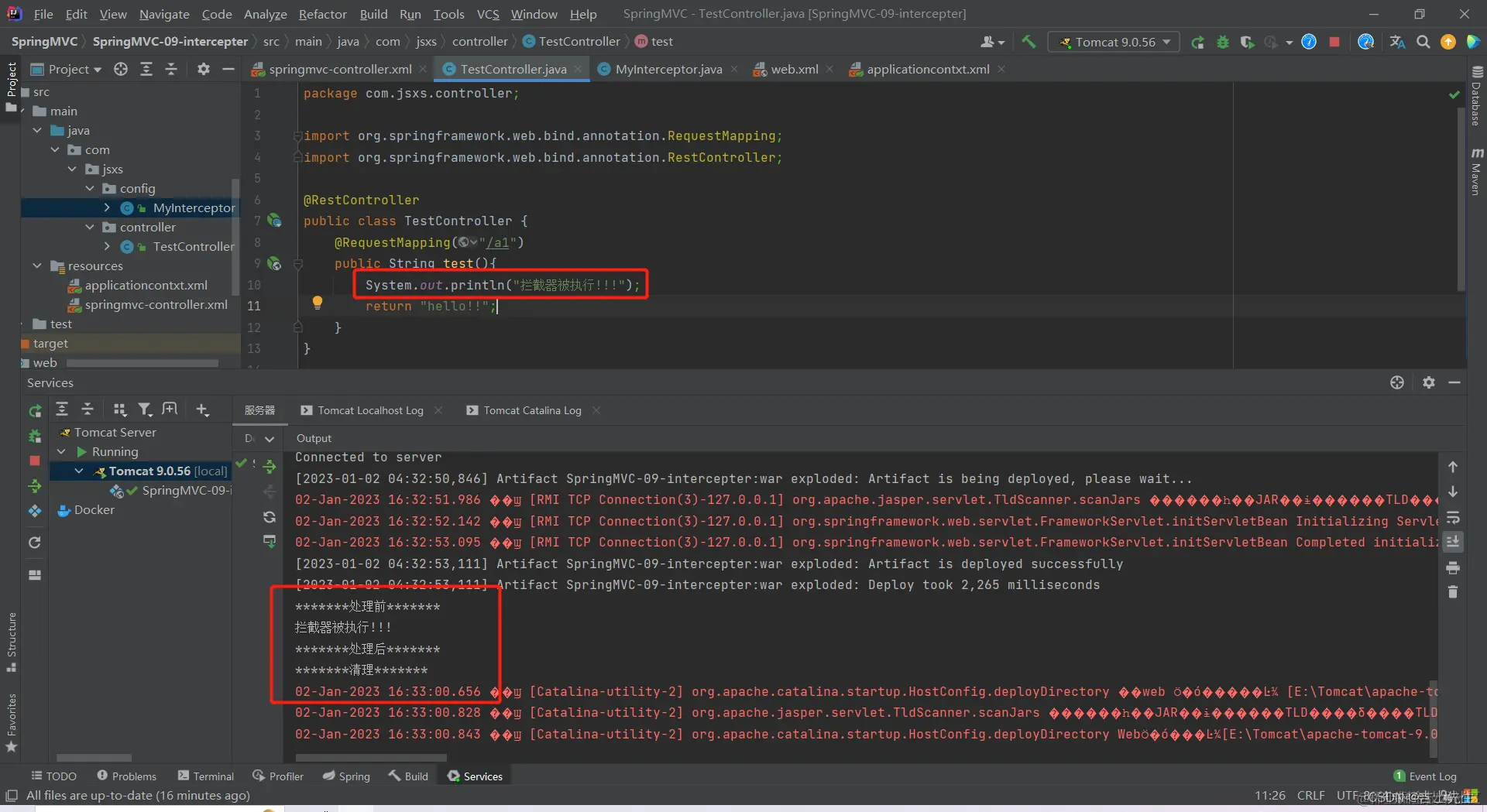Open the translate icon in the toolbar
The width and height of the screenshot is (1487, 812).
[x=1397, y=42]
